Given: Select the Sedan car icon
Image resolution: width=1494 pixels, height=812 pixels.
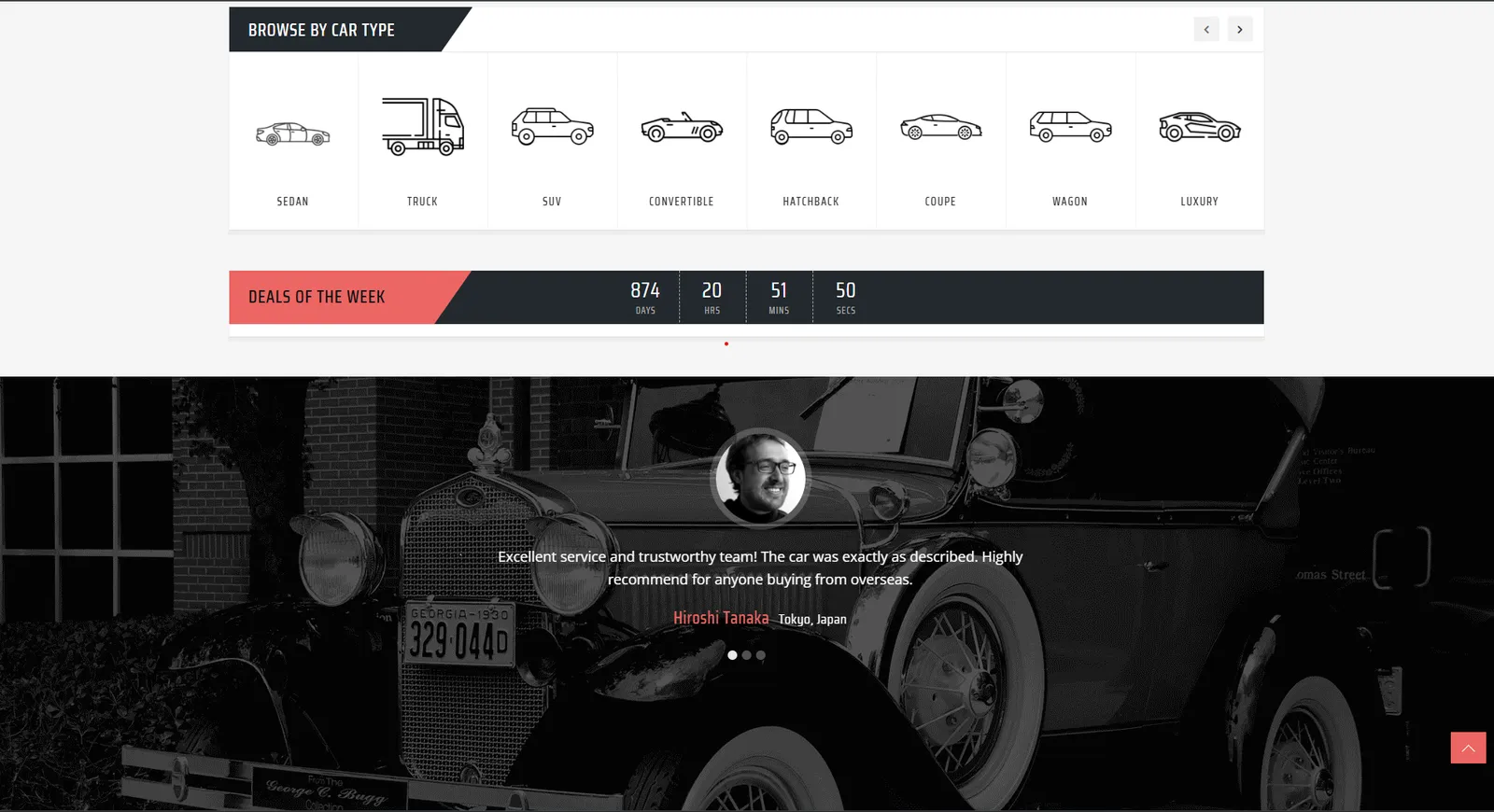Looking at the screenshot, I should [x=293, y=134].
